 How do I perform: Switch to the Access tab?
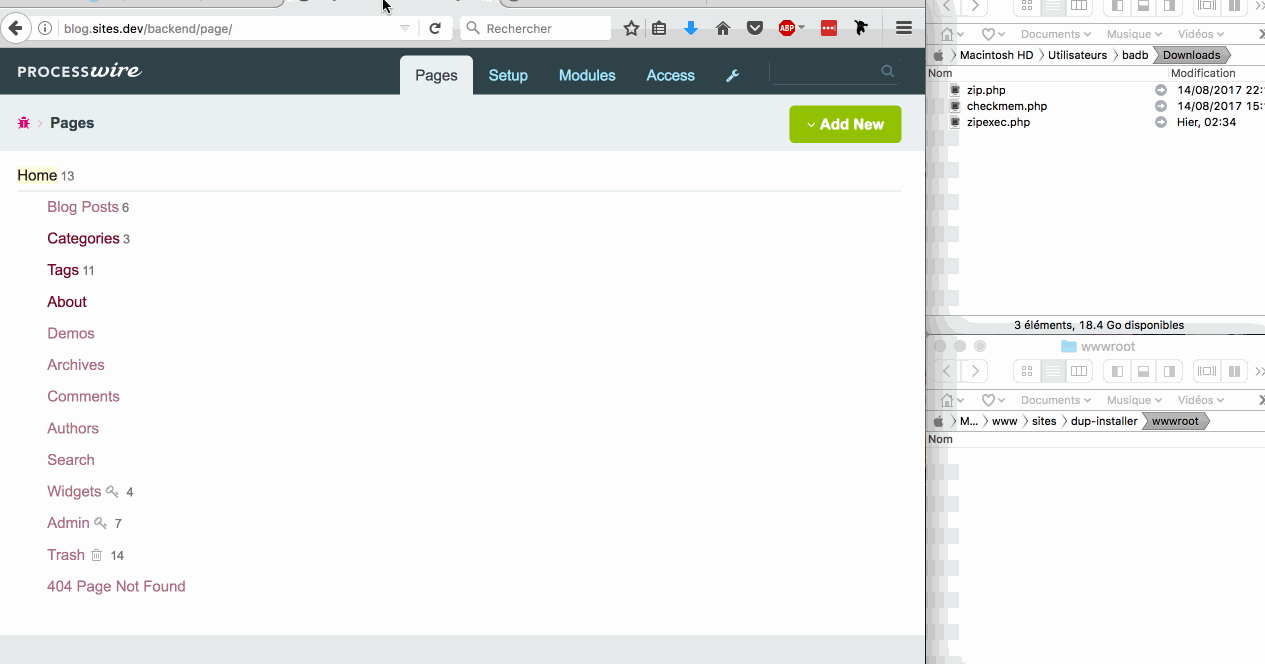[670, 74]
